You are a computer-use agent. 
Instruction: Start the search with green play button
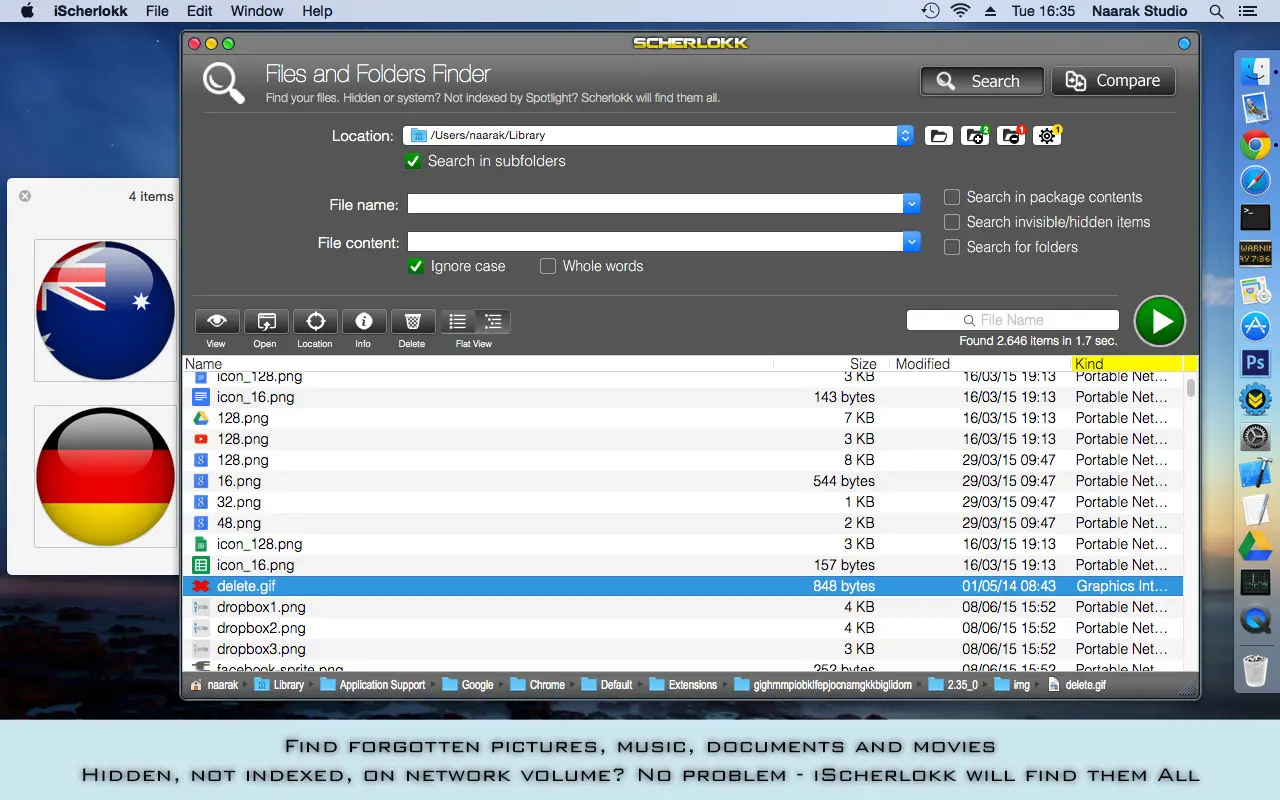point(1160,321)
